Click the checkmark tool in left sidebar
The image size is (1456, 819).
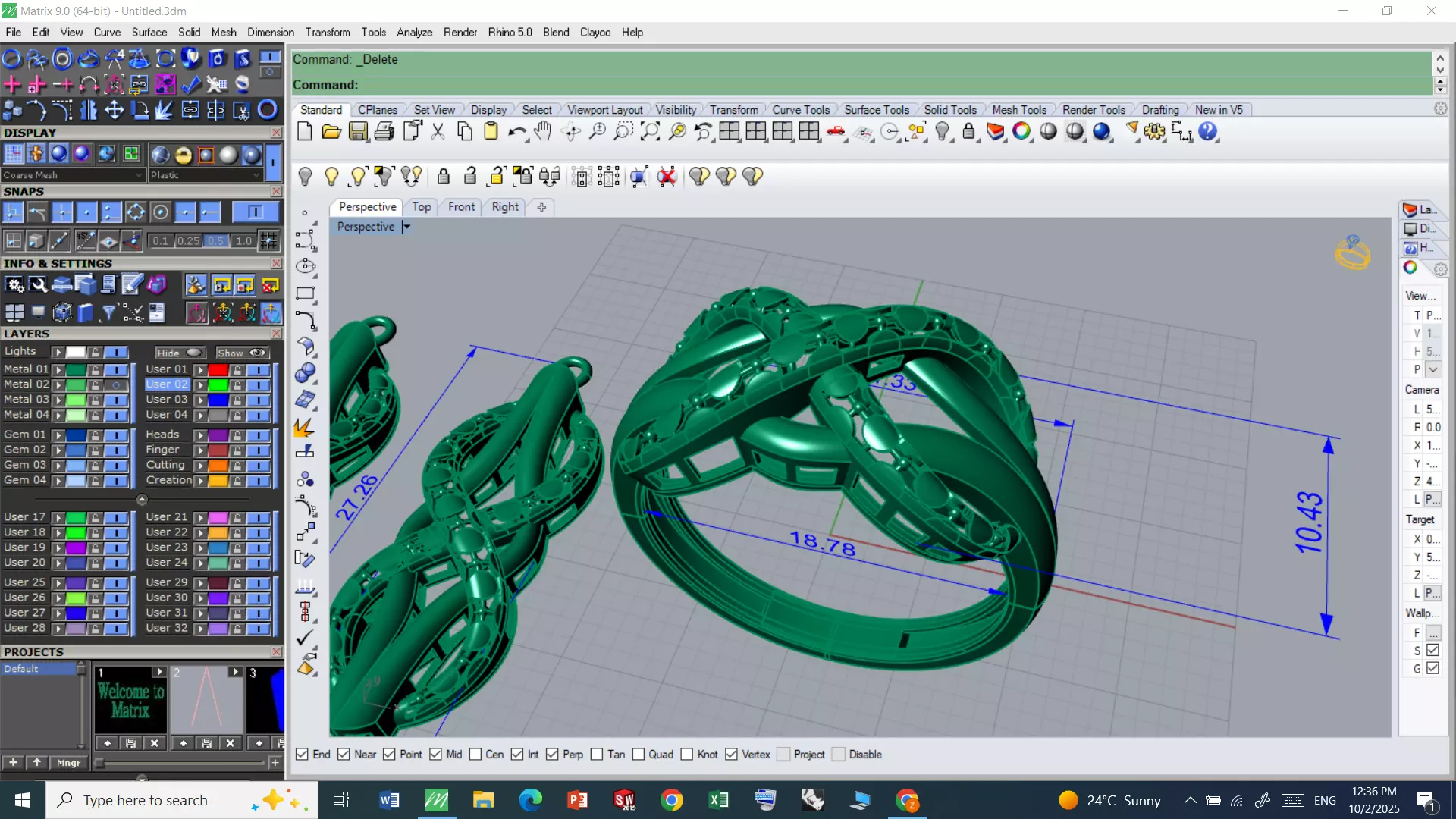[305, 639]
